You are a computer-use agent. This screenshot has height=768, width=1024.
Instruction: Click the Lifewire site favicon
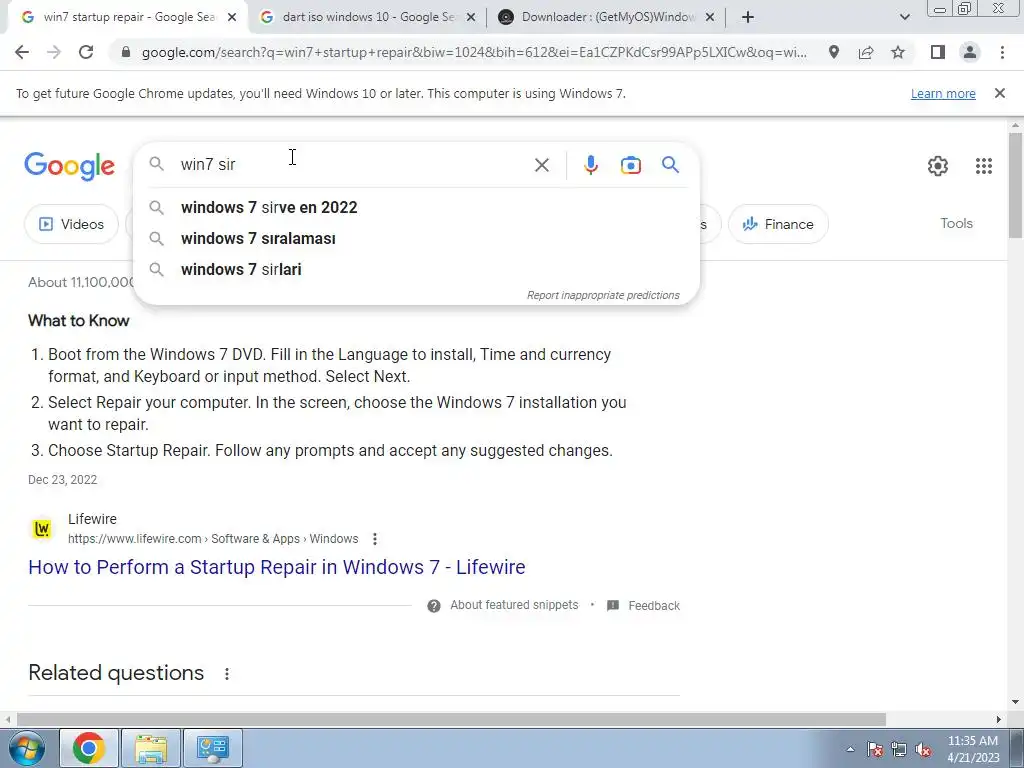[x=42, y=528]
